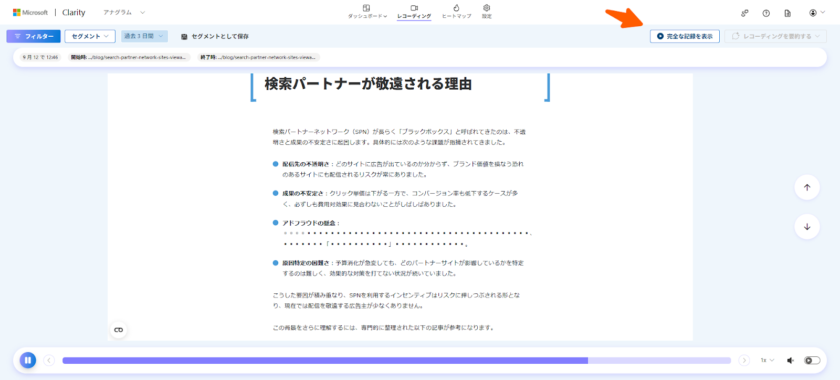Click the playback progress bar
The width and height of the screenshot is (840, 380).
[x=396, y=361]
